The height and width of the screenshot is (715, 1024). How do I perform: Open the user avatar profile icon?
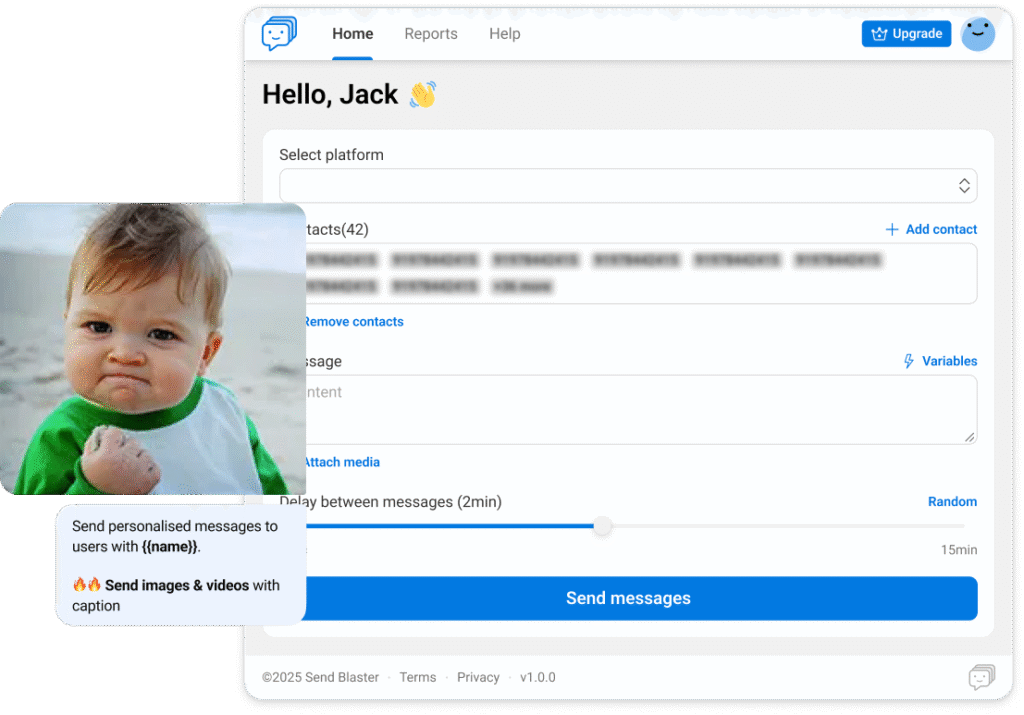(x=977, y=34)
